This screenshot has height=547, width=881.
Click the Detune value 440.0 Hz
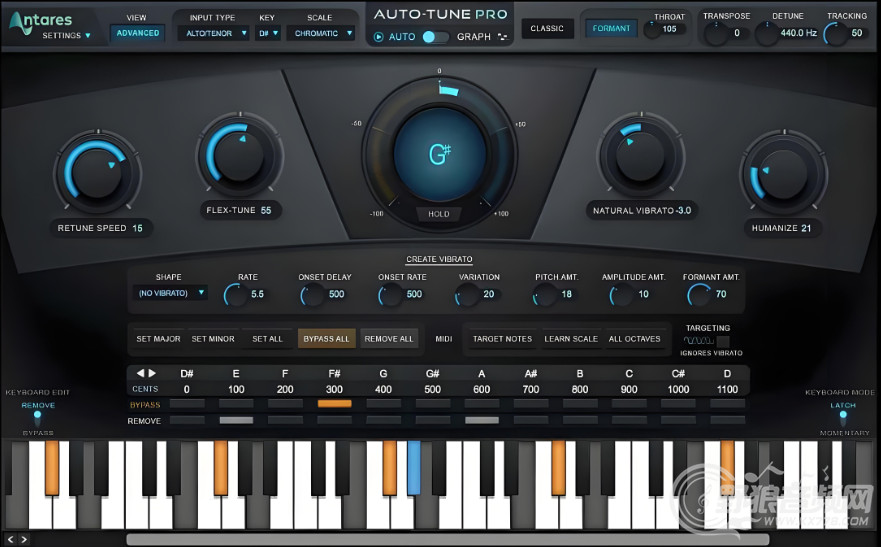[x=798, y=33]
